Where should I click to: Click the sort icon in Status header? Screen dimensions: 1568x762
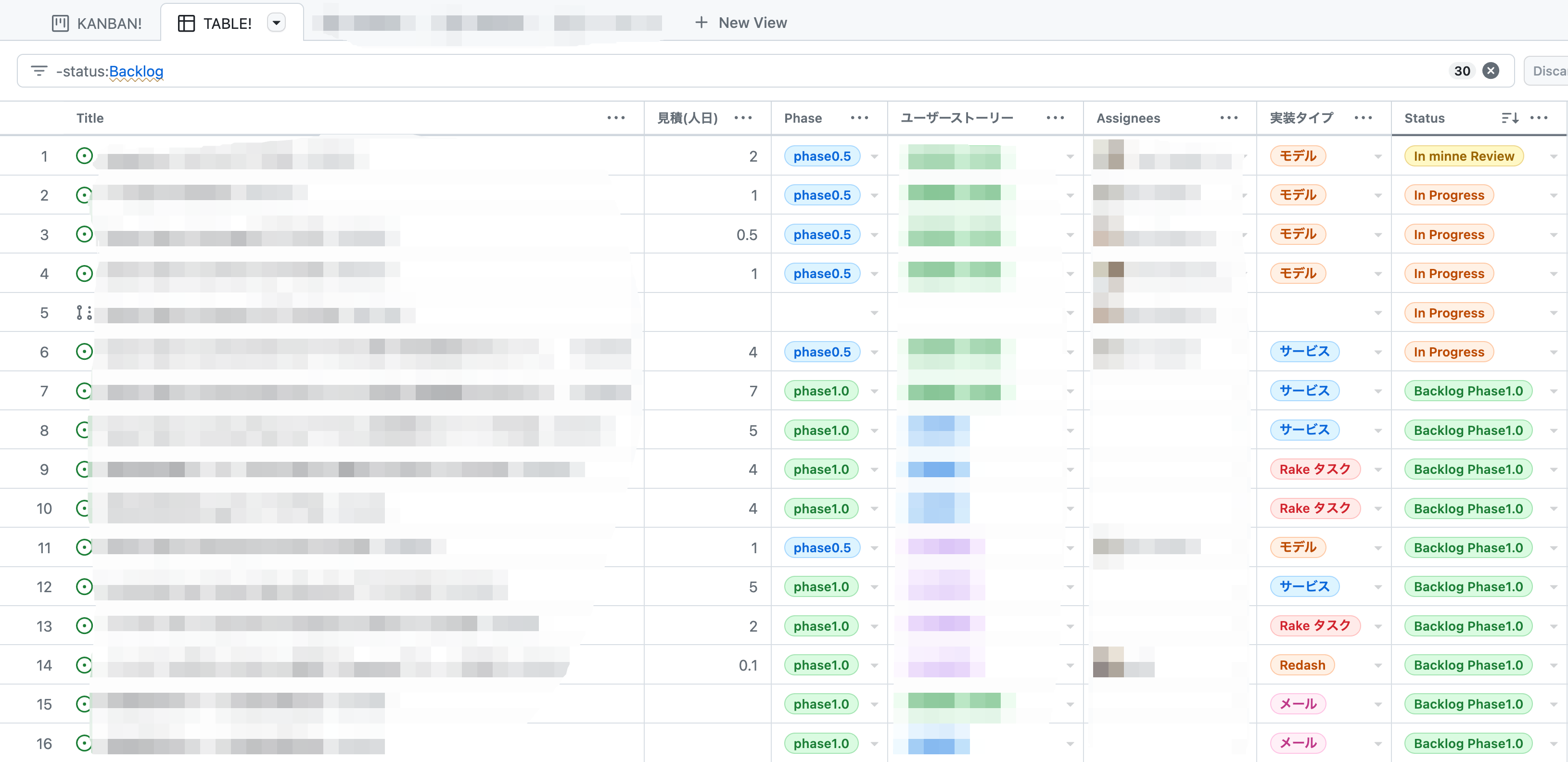coord(1510,118)
